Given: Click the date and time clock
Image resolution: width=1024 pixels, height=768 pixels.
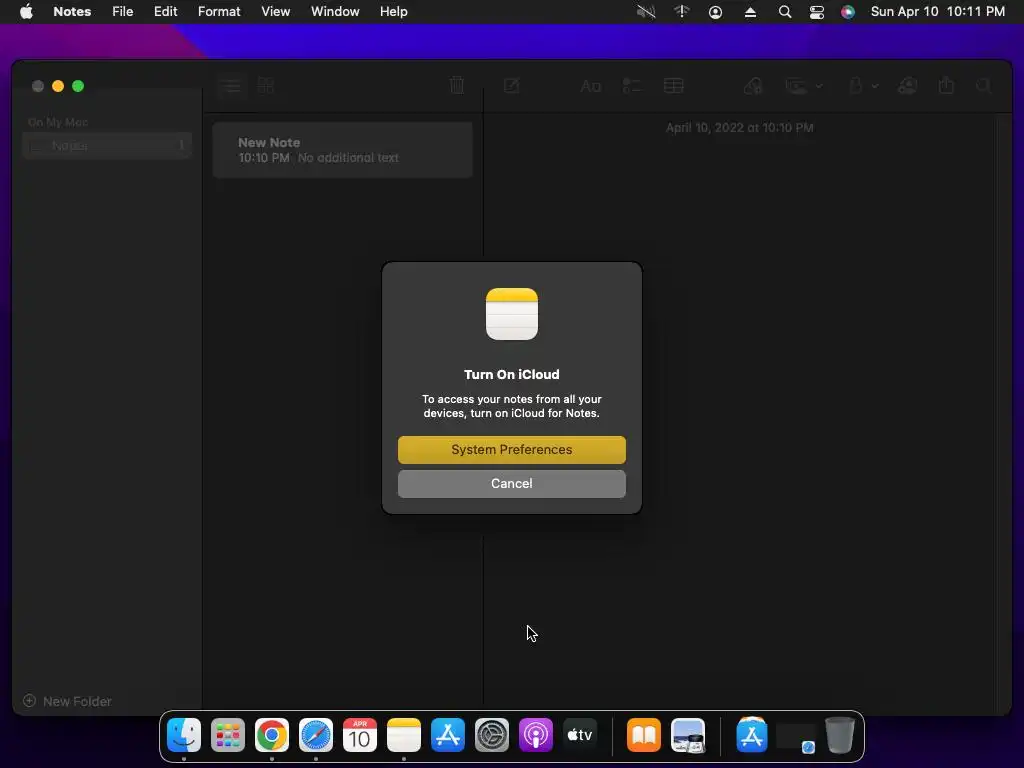Looking at the screenshot, I should 937,11.
